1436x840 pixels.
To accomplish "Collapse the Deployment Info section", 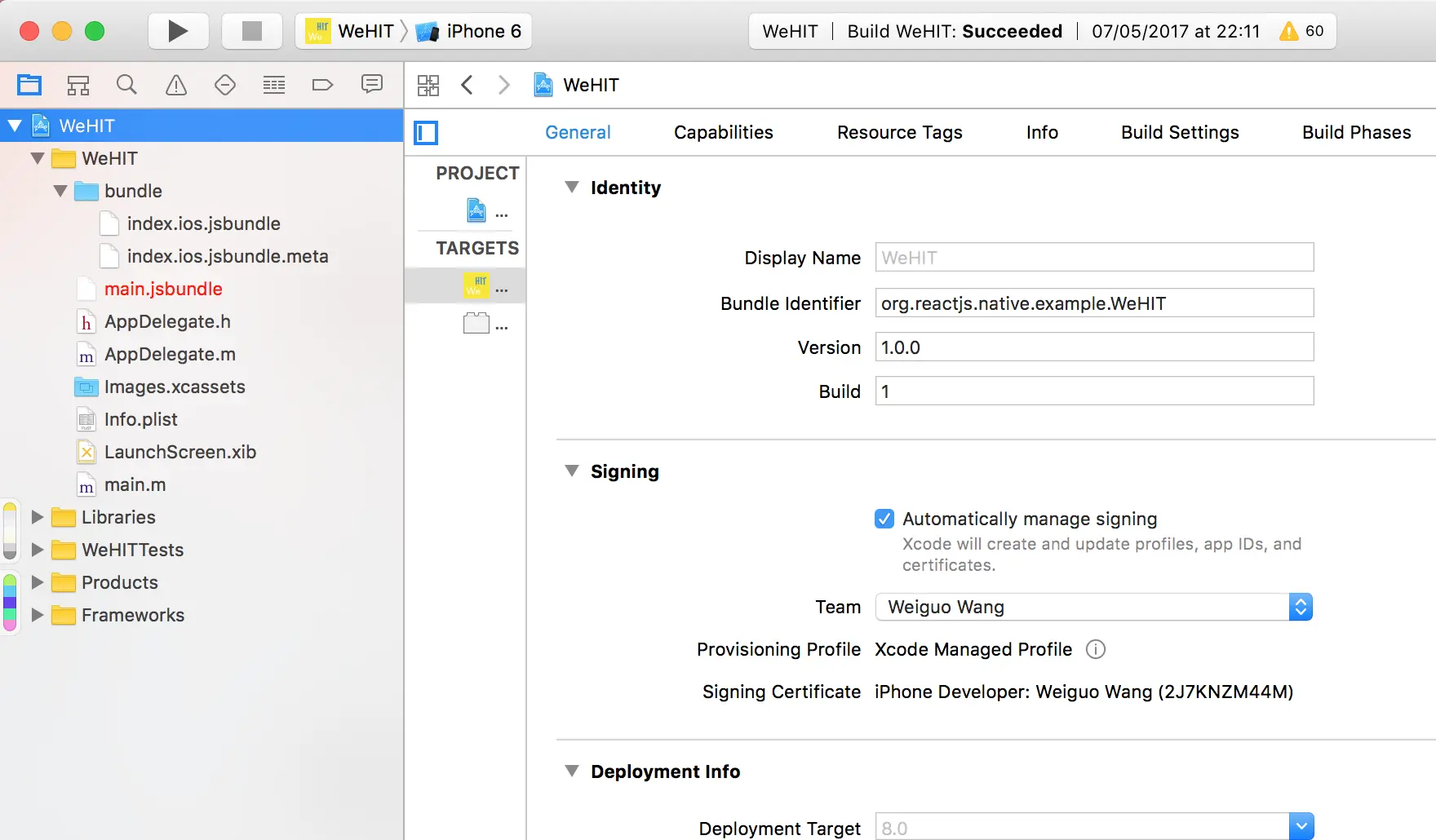I will click(x=572, y=771).
